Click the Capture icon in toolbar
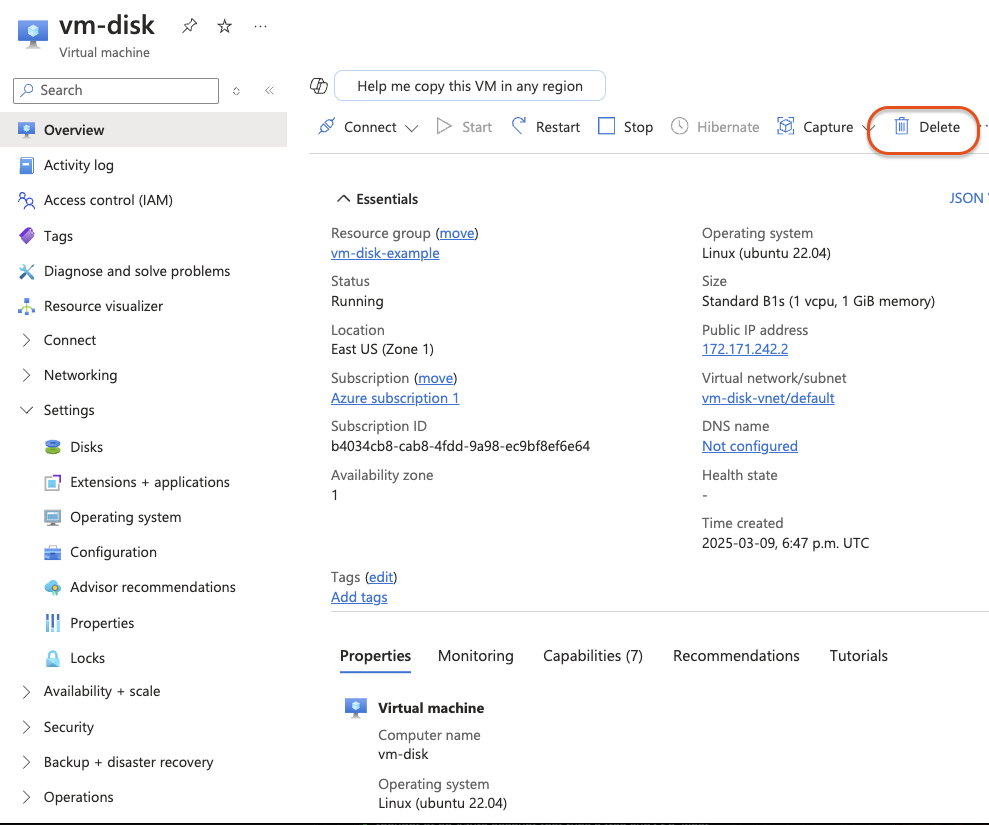 click(x=785, y=126)
